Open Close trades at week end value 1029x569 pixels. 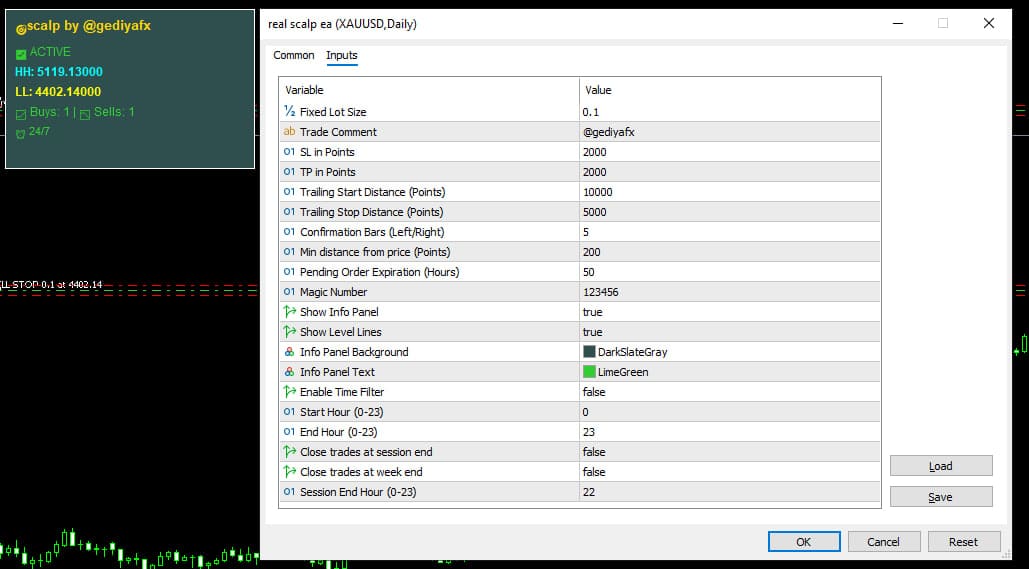729,472
